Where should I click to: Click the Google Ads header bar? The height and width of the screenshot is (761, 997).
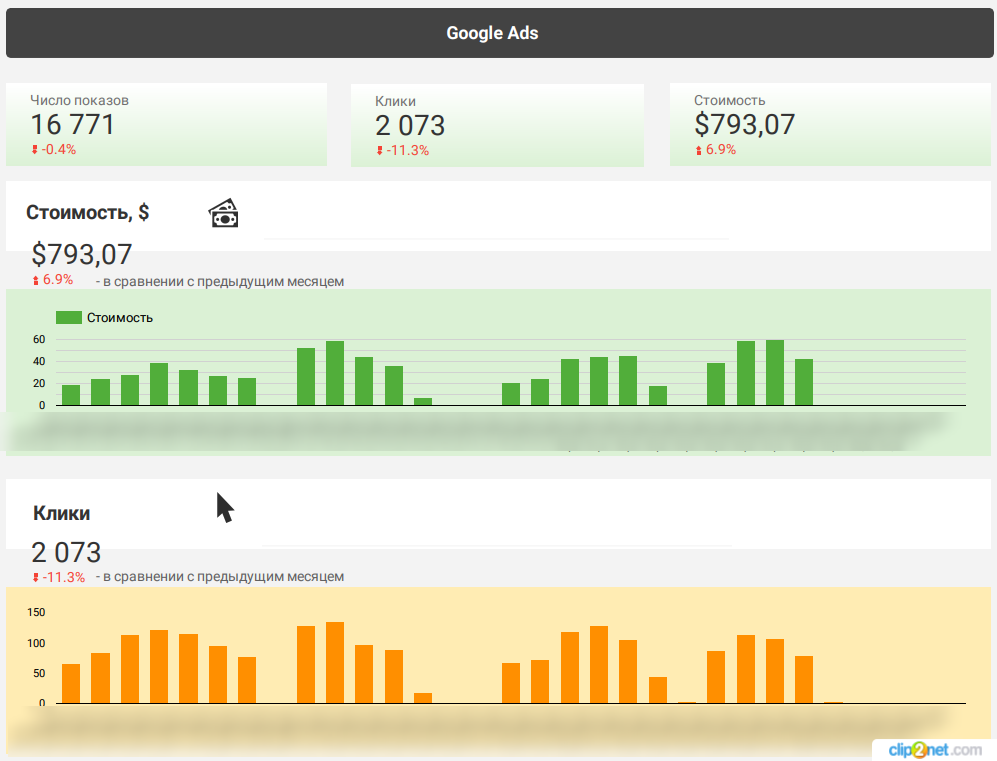[492, 33]
